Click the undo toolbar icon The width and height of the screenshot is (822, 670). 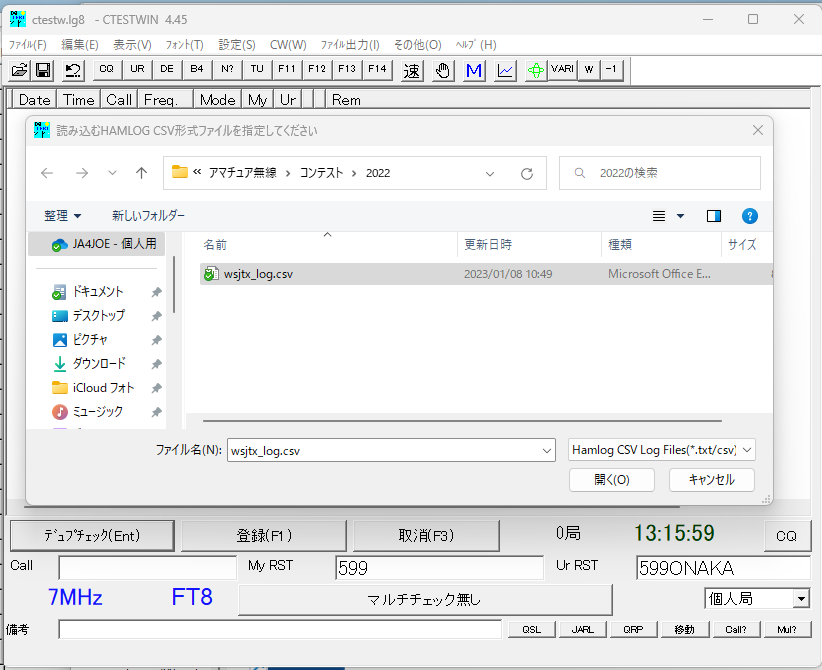(73, 70)
